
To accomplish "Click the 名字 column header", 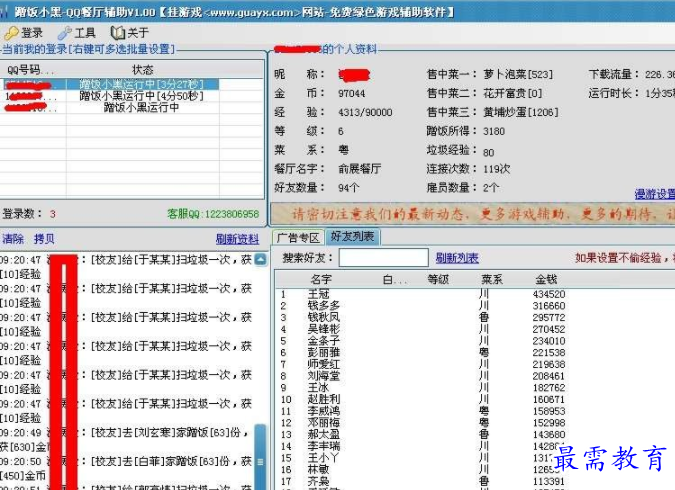I will tap(321, 279).
